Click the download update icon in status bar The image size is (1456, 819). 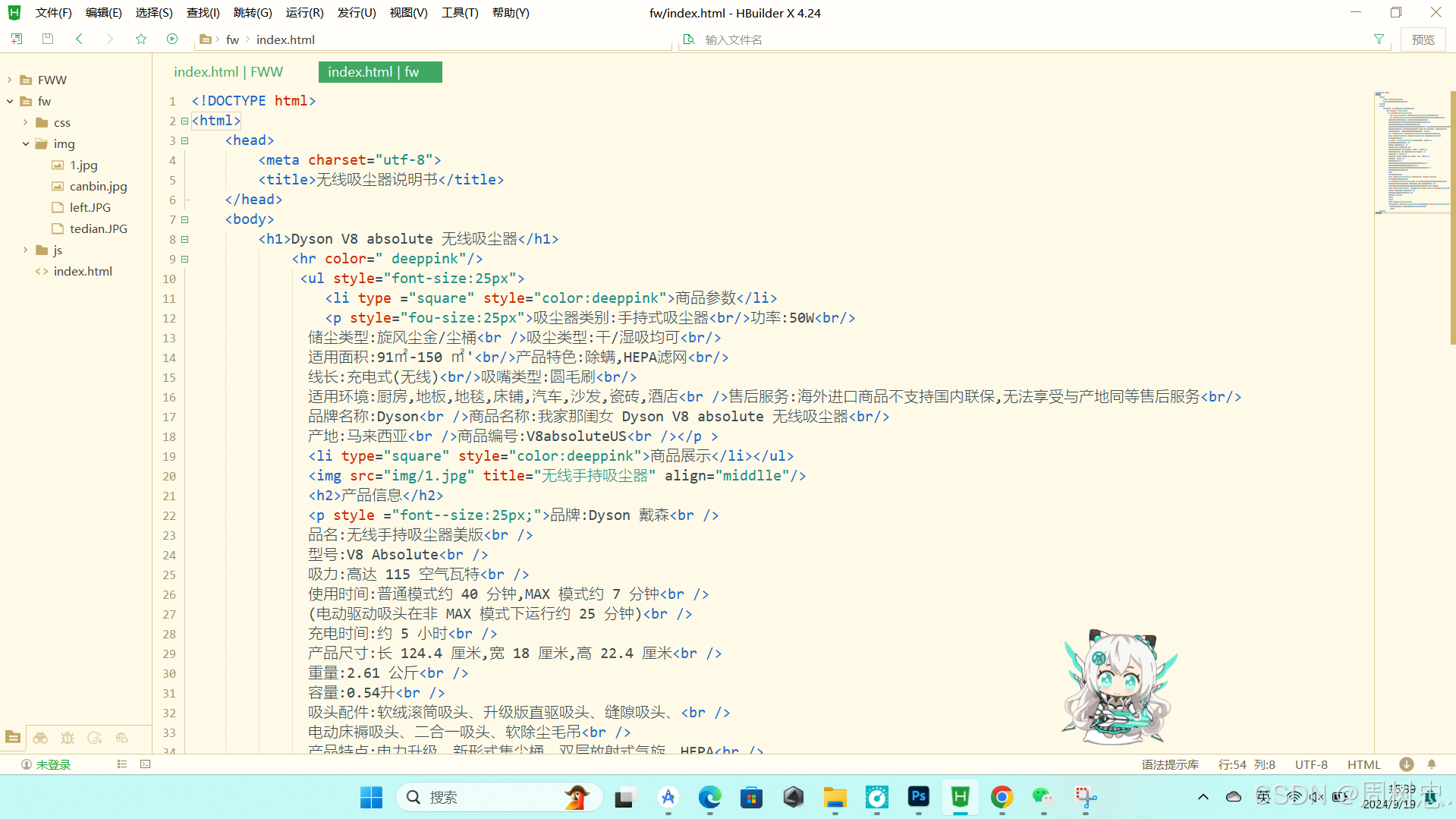(1406, 764)
